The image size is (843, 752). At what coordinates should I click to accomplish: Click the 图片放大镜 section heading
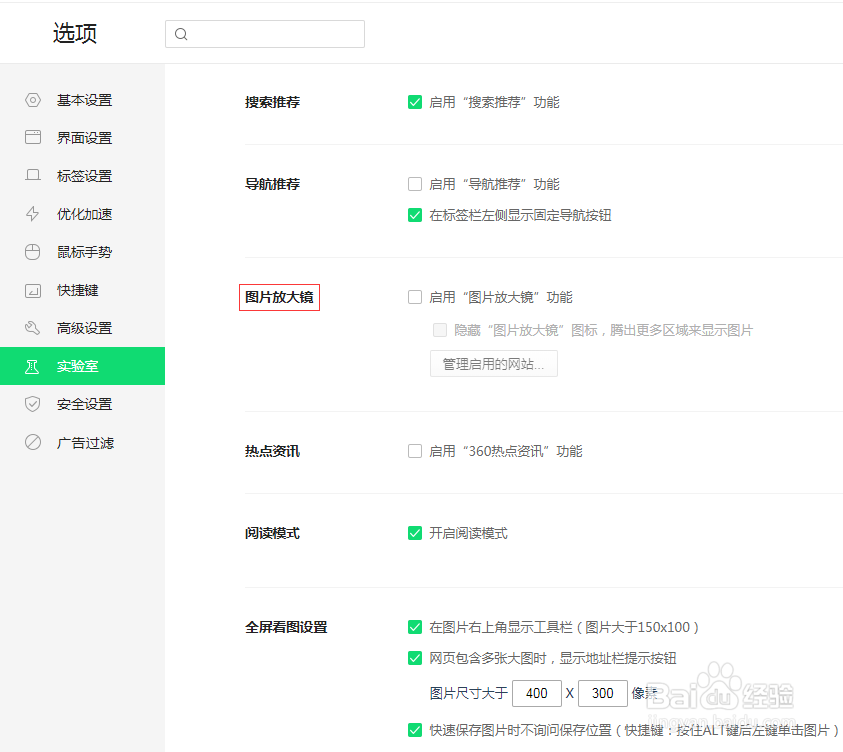pyautogui.click(x=279, y=297)
